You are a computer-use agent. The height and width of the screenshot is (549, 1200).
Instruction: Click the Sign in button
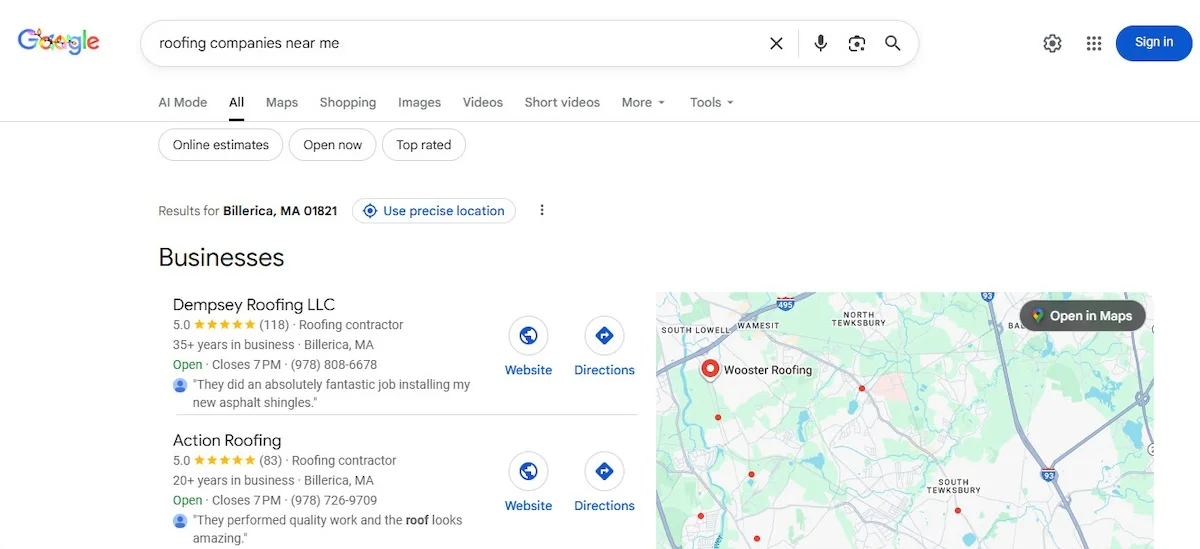[x=1154, y=42]
